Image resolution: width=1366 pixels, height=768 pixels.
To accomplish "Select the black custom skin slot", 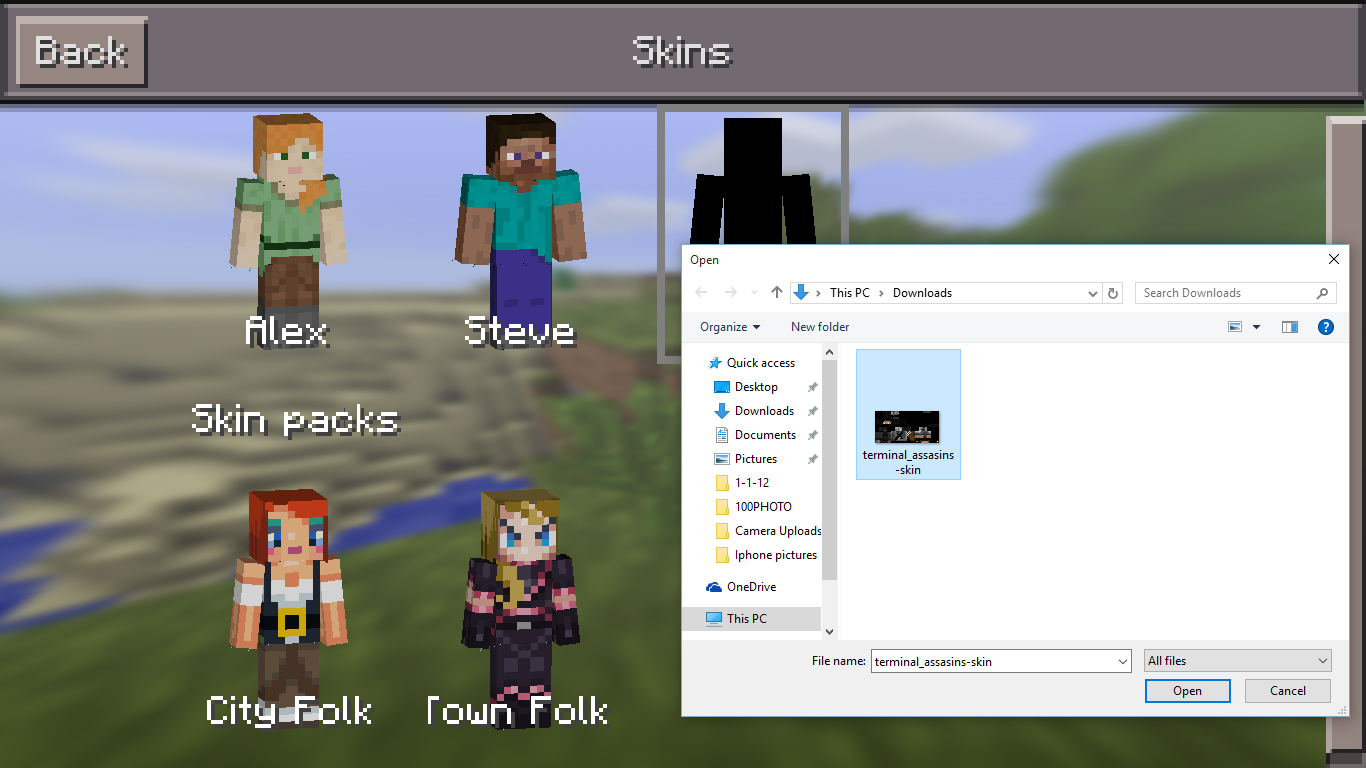I will [752, 180].
